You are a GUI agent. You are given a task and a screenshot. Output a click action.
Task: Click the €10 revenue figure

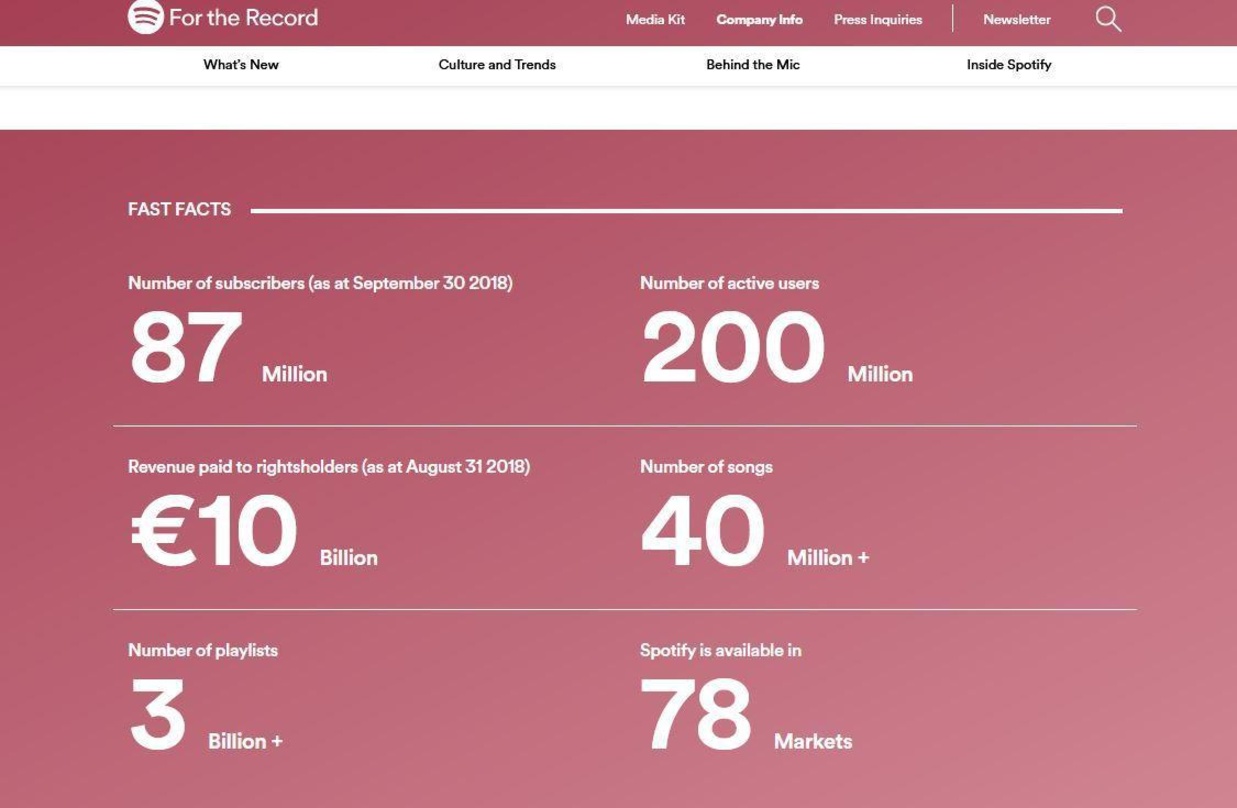pyautogui.click(x=214, y=531)
